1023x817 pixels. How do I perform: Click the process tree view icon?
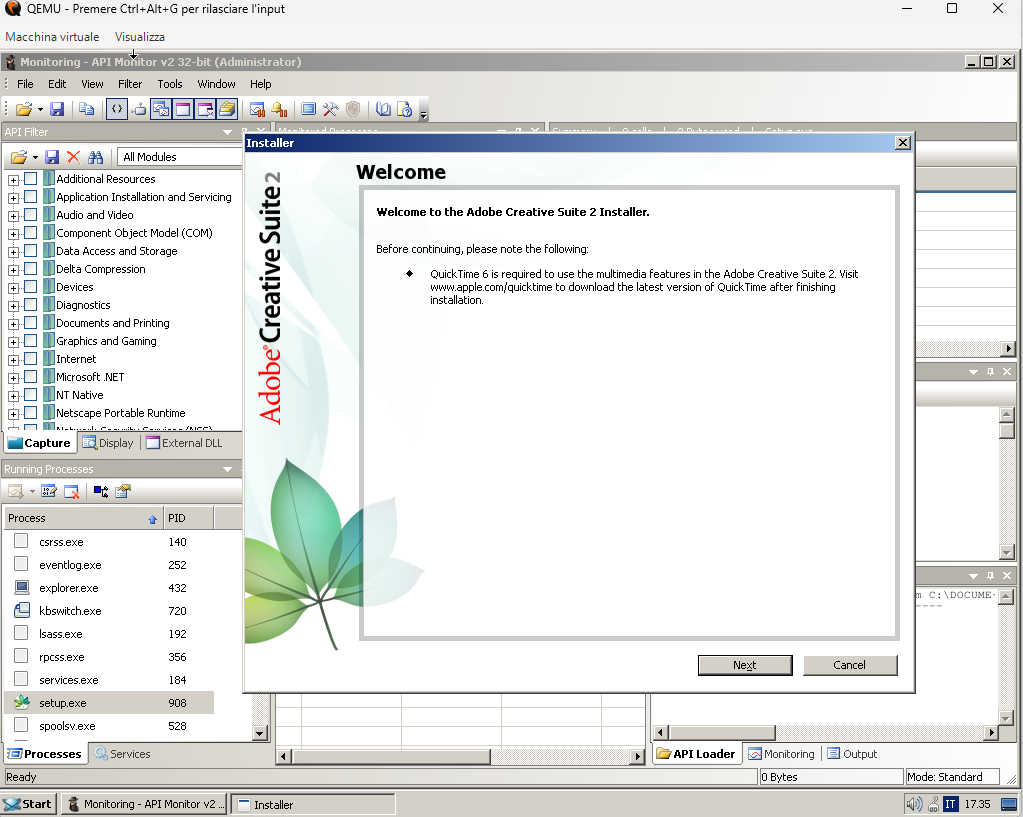coord(101,491)
